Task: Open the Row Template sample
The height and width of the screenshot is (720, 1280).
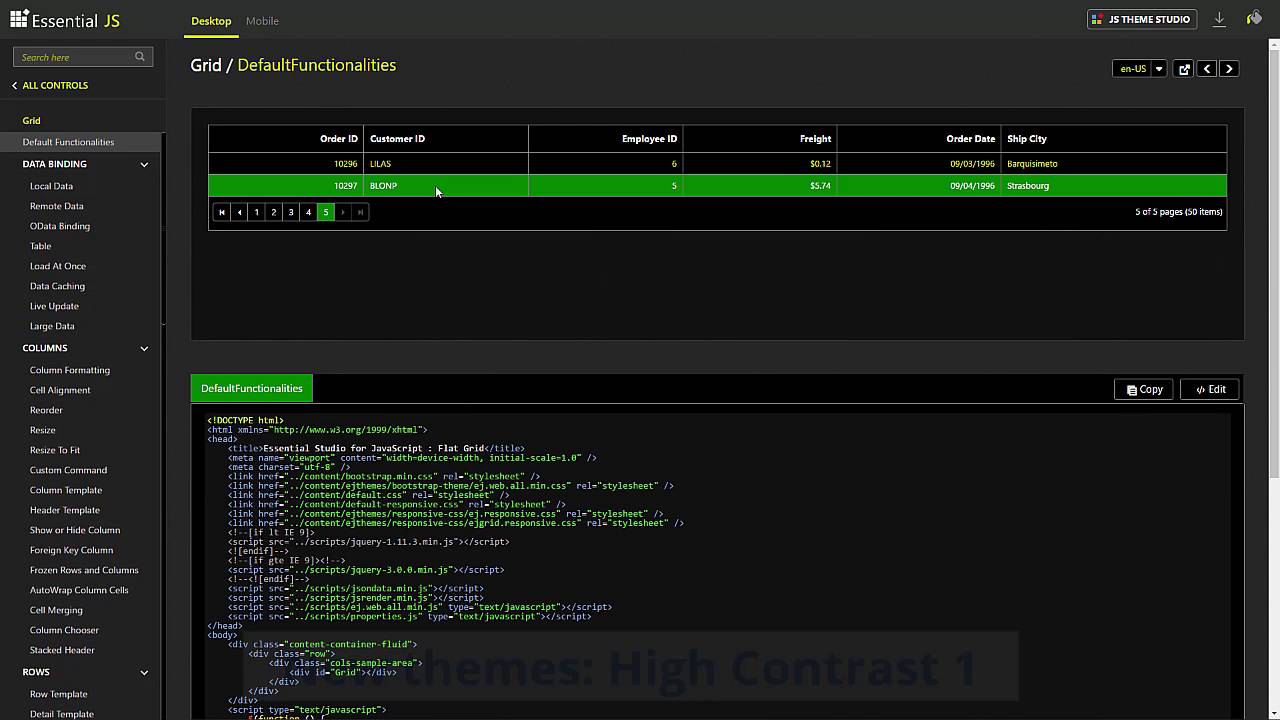Action: 58,694
